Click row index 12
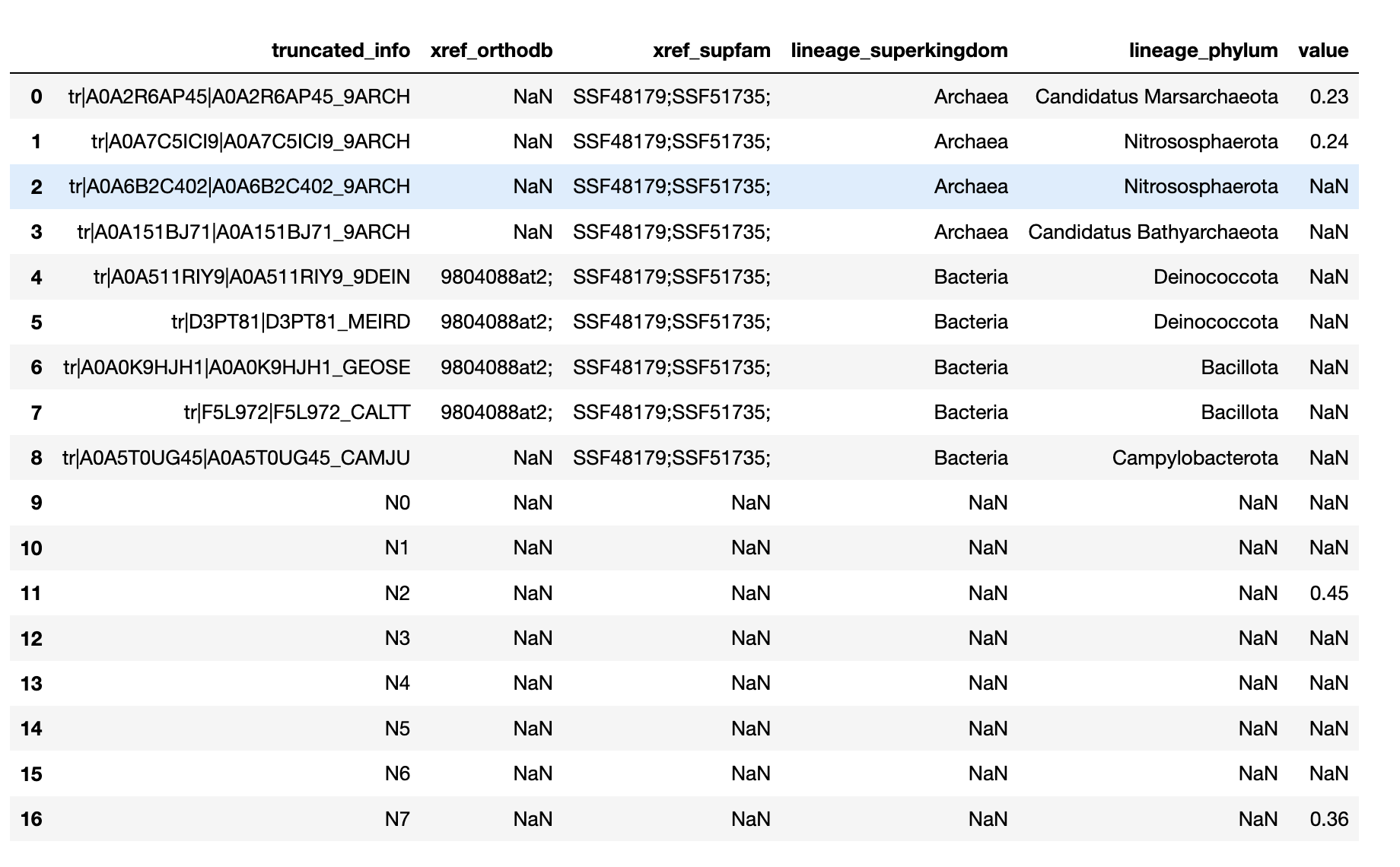 coord(31,638)
